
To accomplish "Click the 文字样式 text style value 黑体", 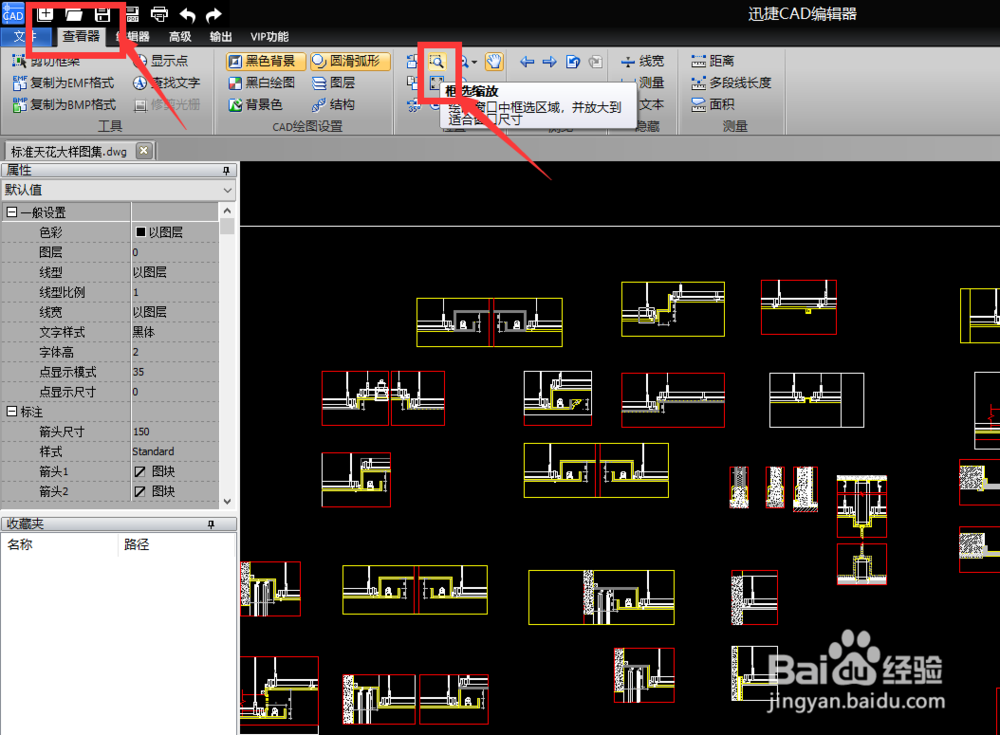I will point(175,332).
